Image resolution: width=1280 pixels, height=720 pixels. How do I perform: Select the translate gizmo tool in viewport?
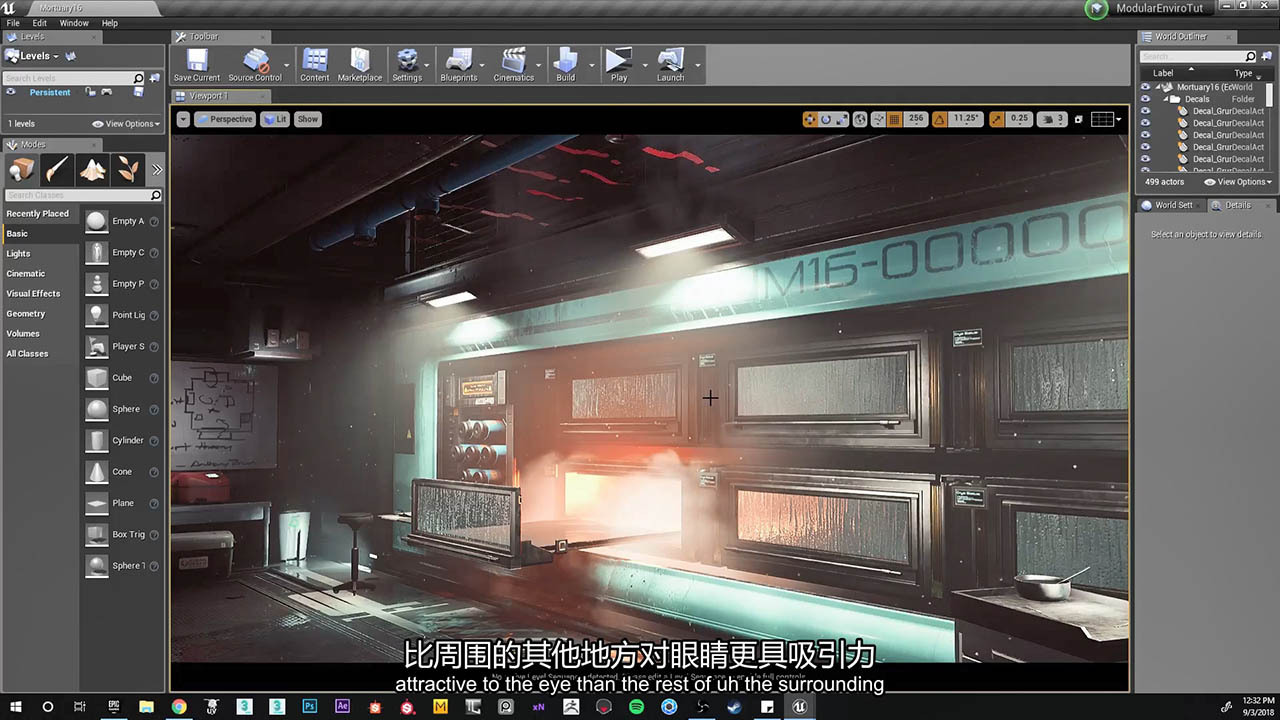[x=810, y=119]
